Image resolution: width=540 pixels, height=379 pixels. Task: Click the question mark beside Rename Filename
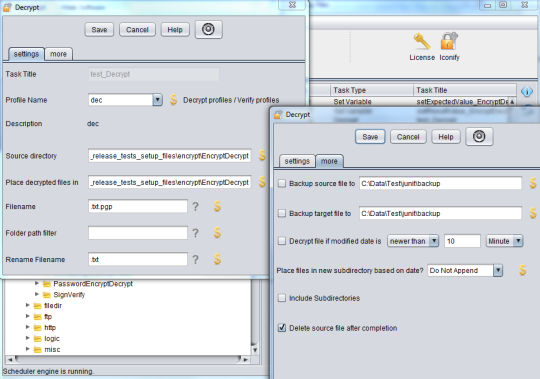[x=195, y=260]
